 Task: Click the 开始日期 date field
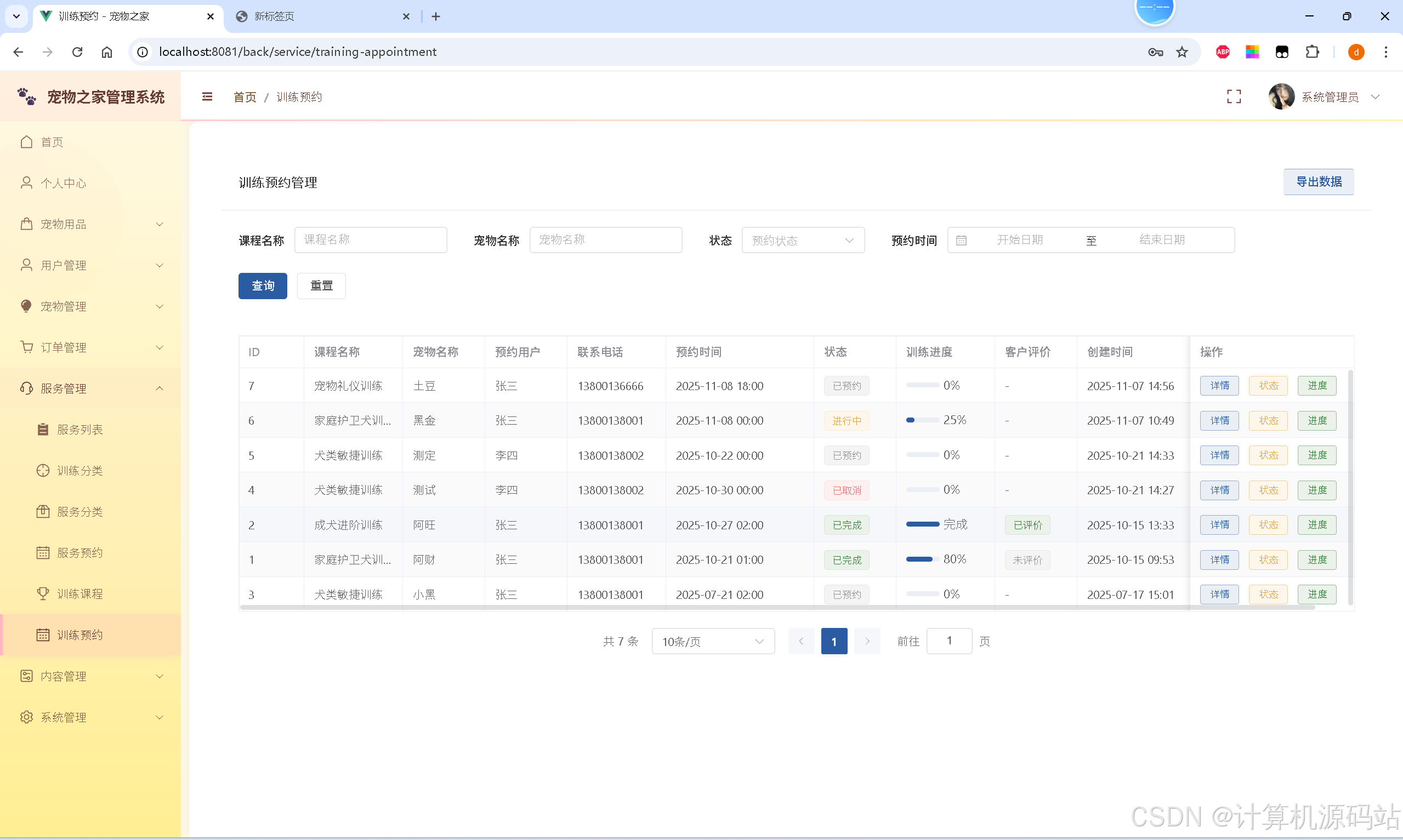1020,240
